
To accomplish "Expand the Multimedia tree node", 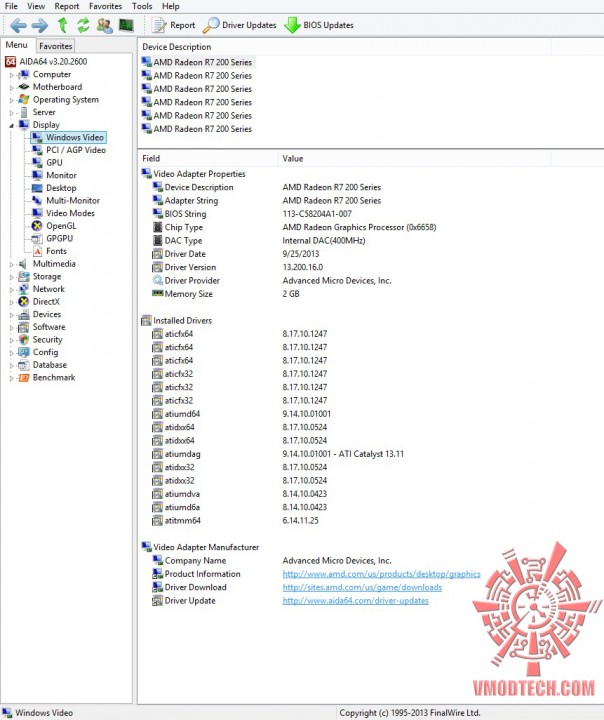I will pos(12,264).
